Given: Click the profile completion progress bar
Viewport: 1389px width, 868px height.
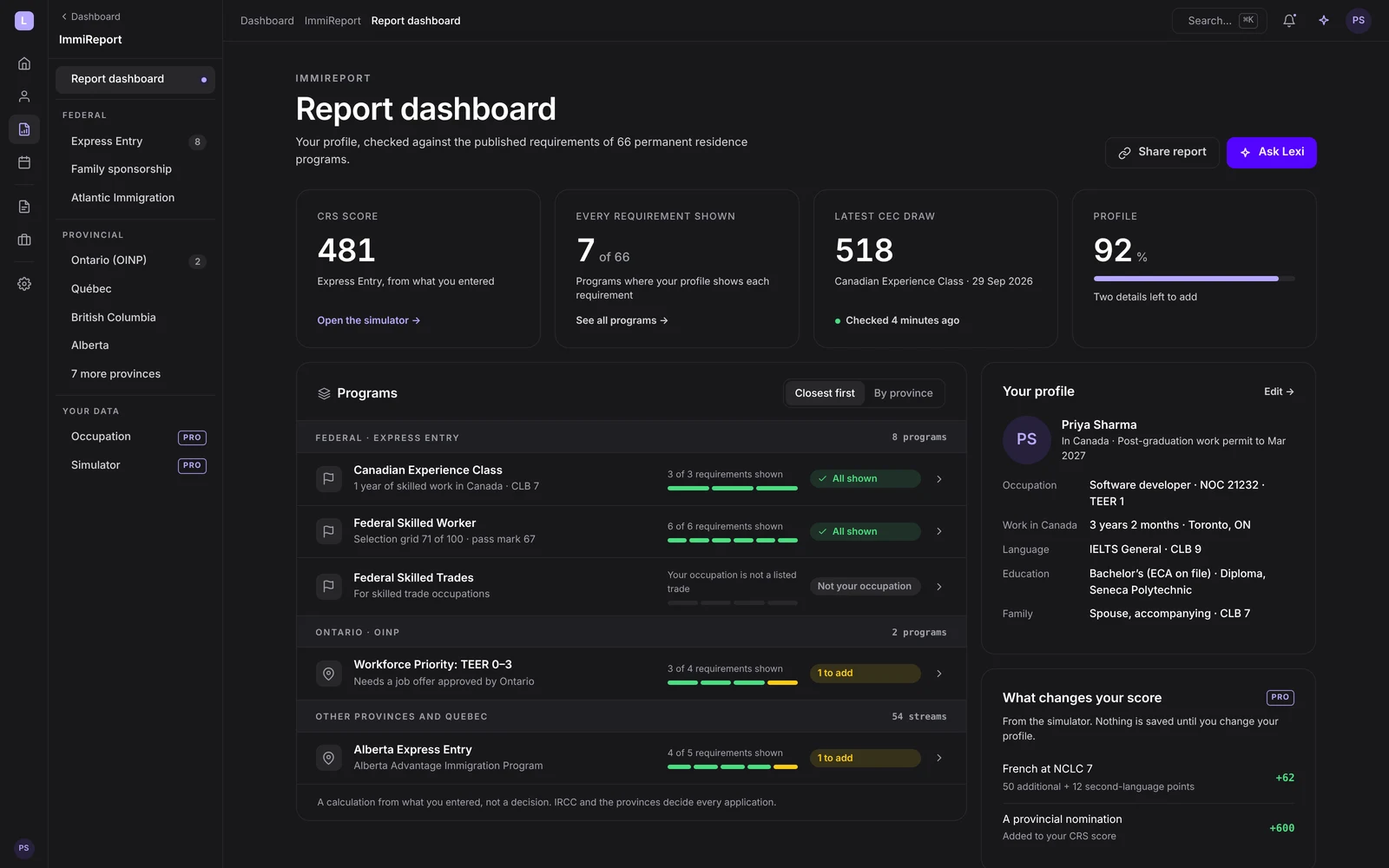Looking at the screenshot, I should tap(1194, 279).
